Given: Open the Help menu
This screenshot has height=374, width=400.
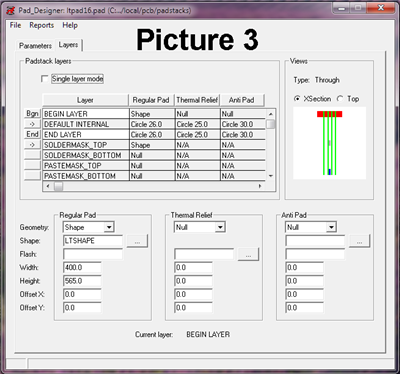Looking at the screenshot, I should [70, 25].
